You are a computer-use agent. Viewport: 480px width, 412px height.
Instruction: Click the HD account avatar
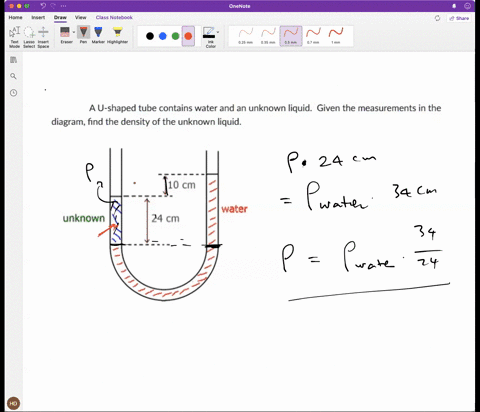(13, 403)
